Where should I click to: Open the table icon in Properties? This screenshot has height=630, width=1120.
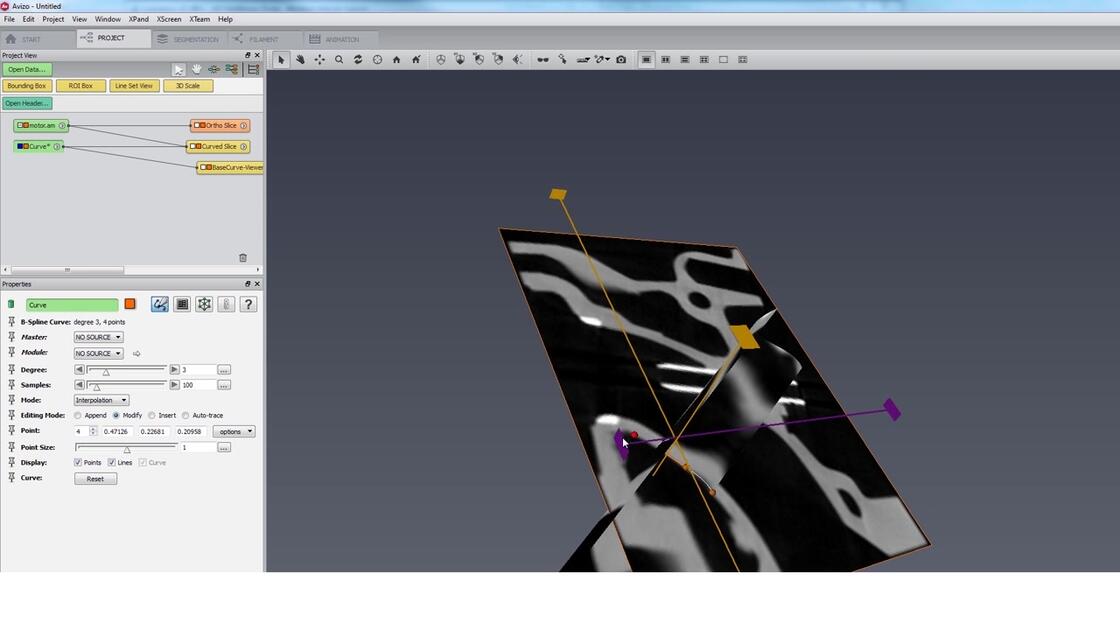pyautogui.click(x=182, y=305)
